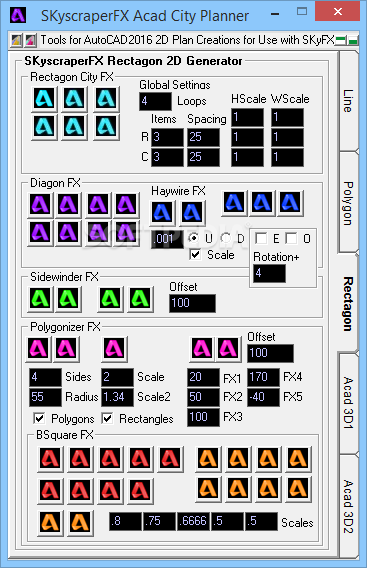Click the C Spacing input field

(x=203, y=157)
